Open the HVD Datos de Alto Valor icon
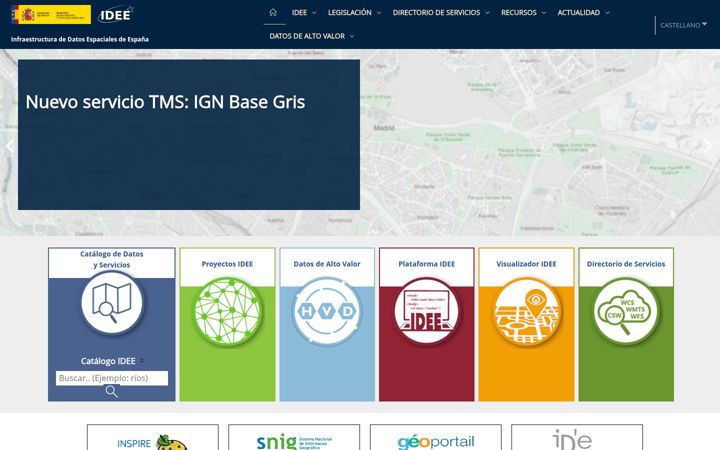 327,311
